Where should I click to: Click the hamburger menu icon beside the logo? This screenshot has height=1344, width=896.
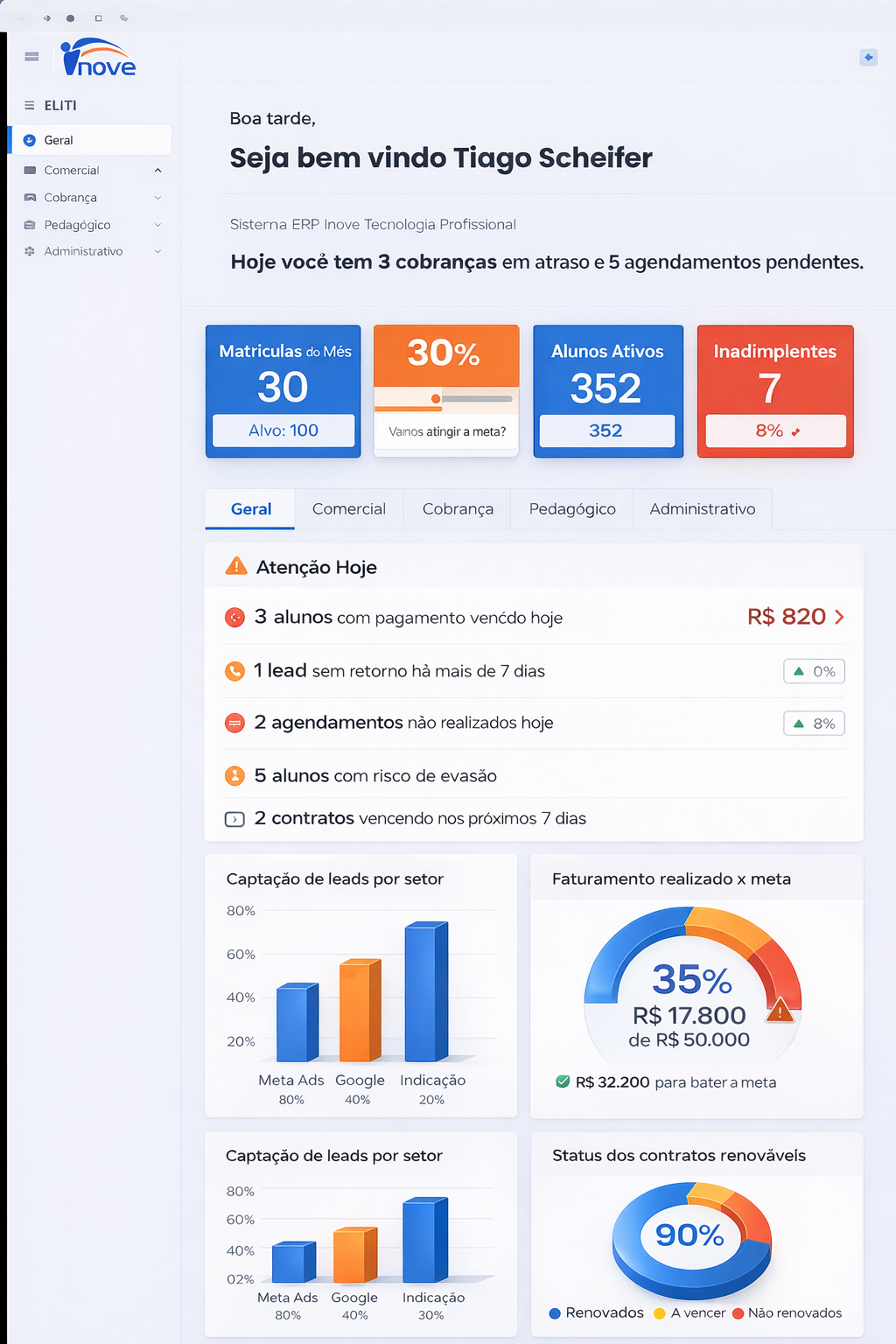[32, 57]
